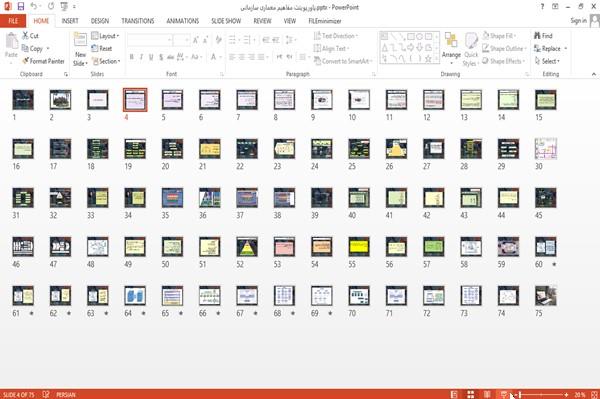This screenshot has height=399, width=600.
Task: Switch to Normal view from status bar
Action: point(454,394)
